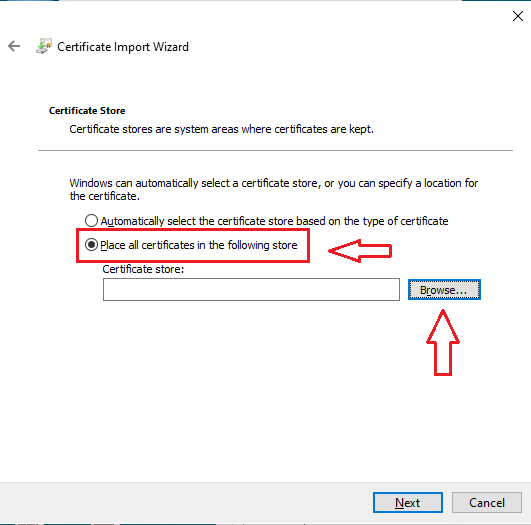Click the 'Certificate Import Wizard' title text
This screenshot has height=525, width=531.
123,47
